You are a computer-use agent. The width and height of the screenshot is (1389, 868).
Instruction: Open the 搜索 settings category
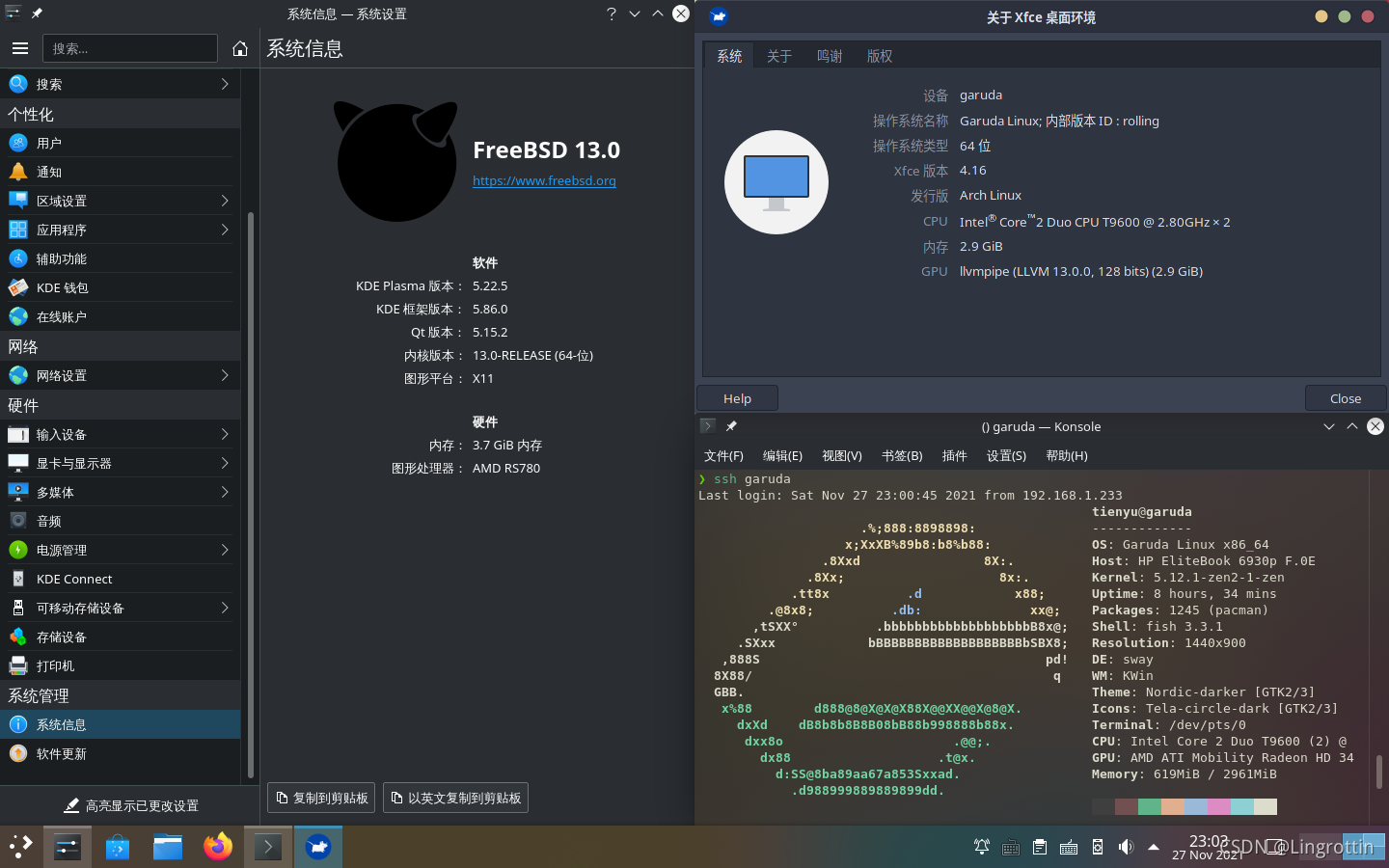pyautogui.click(x=120, y=84)
